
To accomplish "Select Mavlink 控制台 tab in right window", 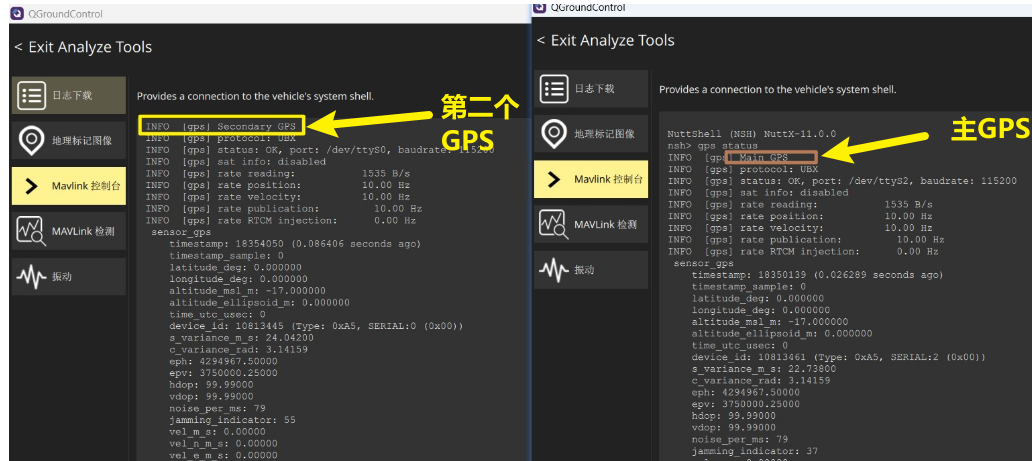I will pyautogui.click(x=591, y=179).
